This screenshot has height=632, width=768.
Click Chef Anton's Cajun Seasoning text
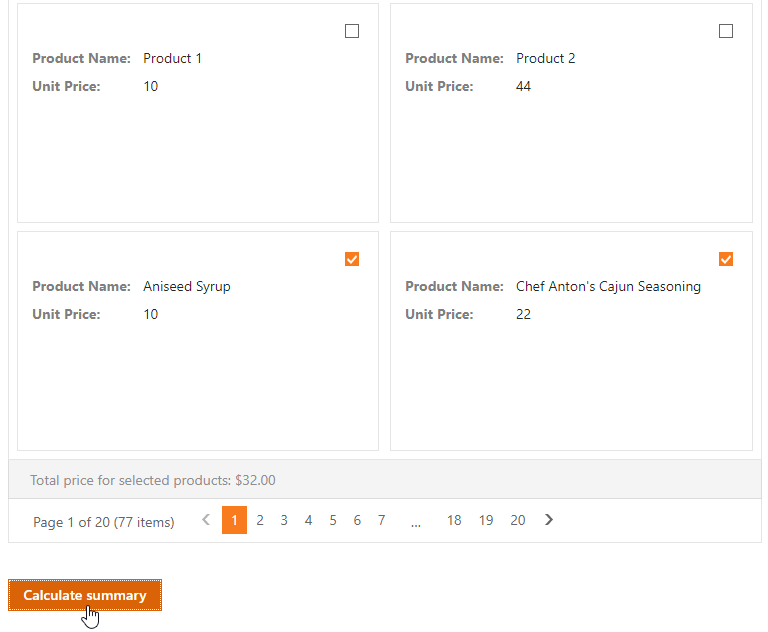click(608, 287)
